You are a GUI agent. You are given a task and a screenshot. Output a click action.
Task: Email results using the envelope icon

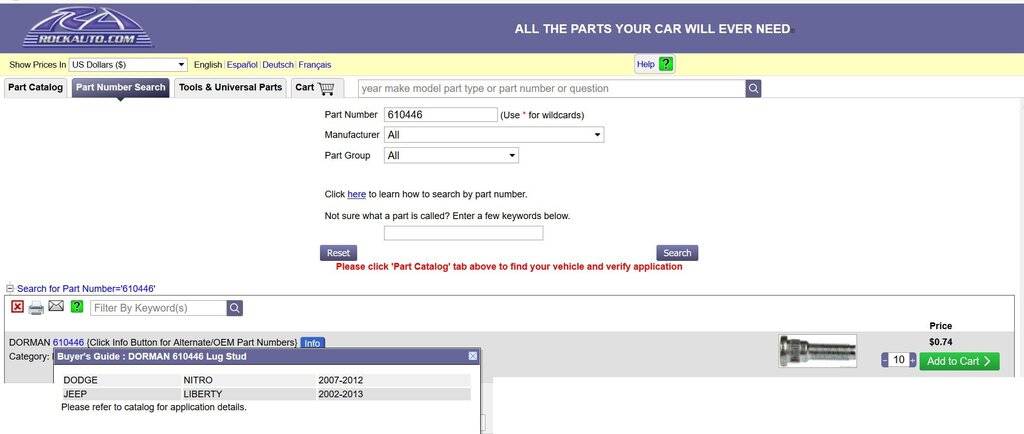[56, 307]
